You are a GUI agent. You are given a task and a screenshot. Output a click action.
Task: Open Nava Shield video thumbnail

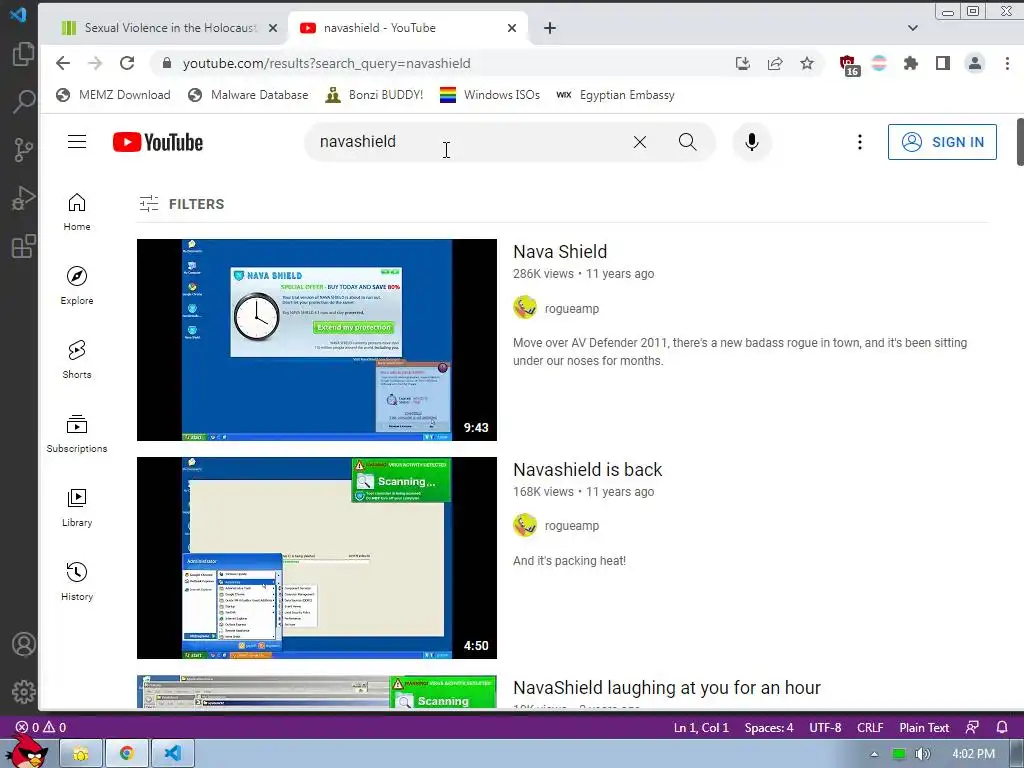tap(317, 340)
